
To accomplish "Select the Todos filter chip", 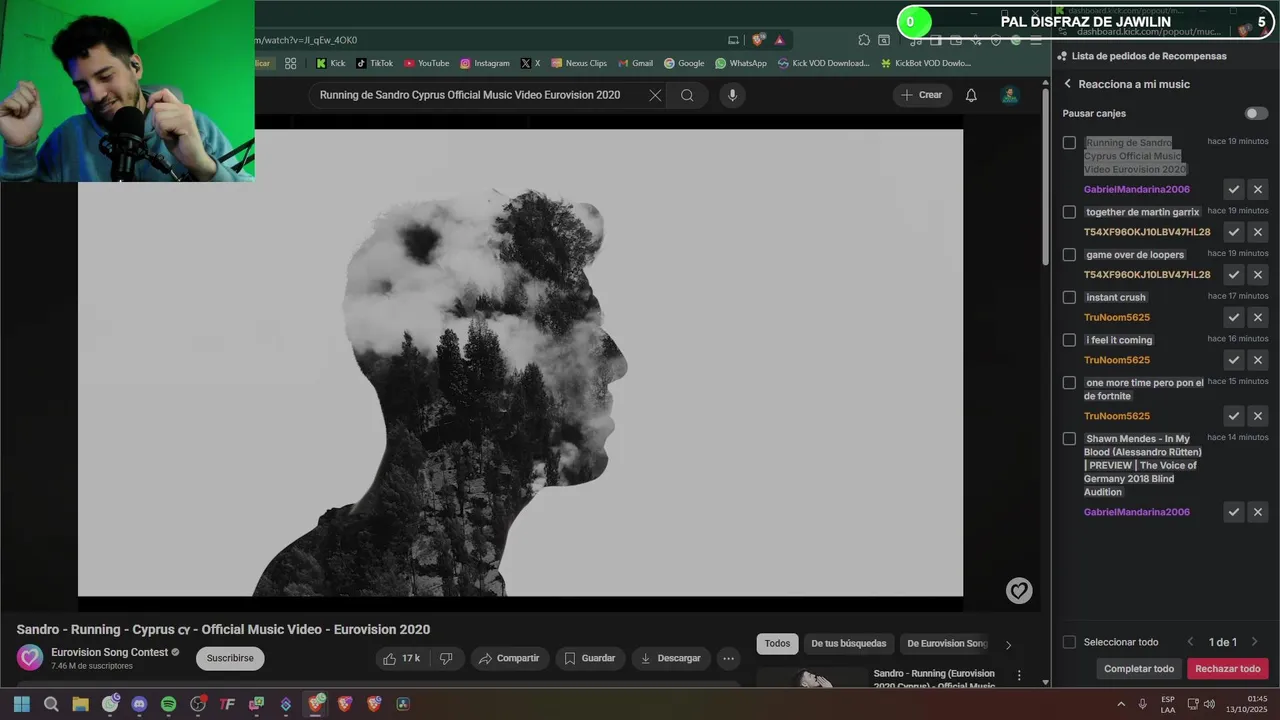I will [777, 644].
